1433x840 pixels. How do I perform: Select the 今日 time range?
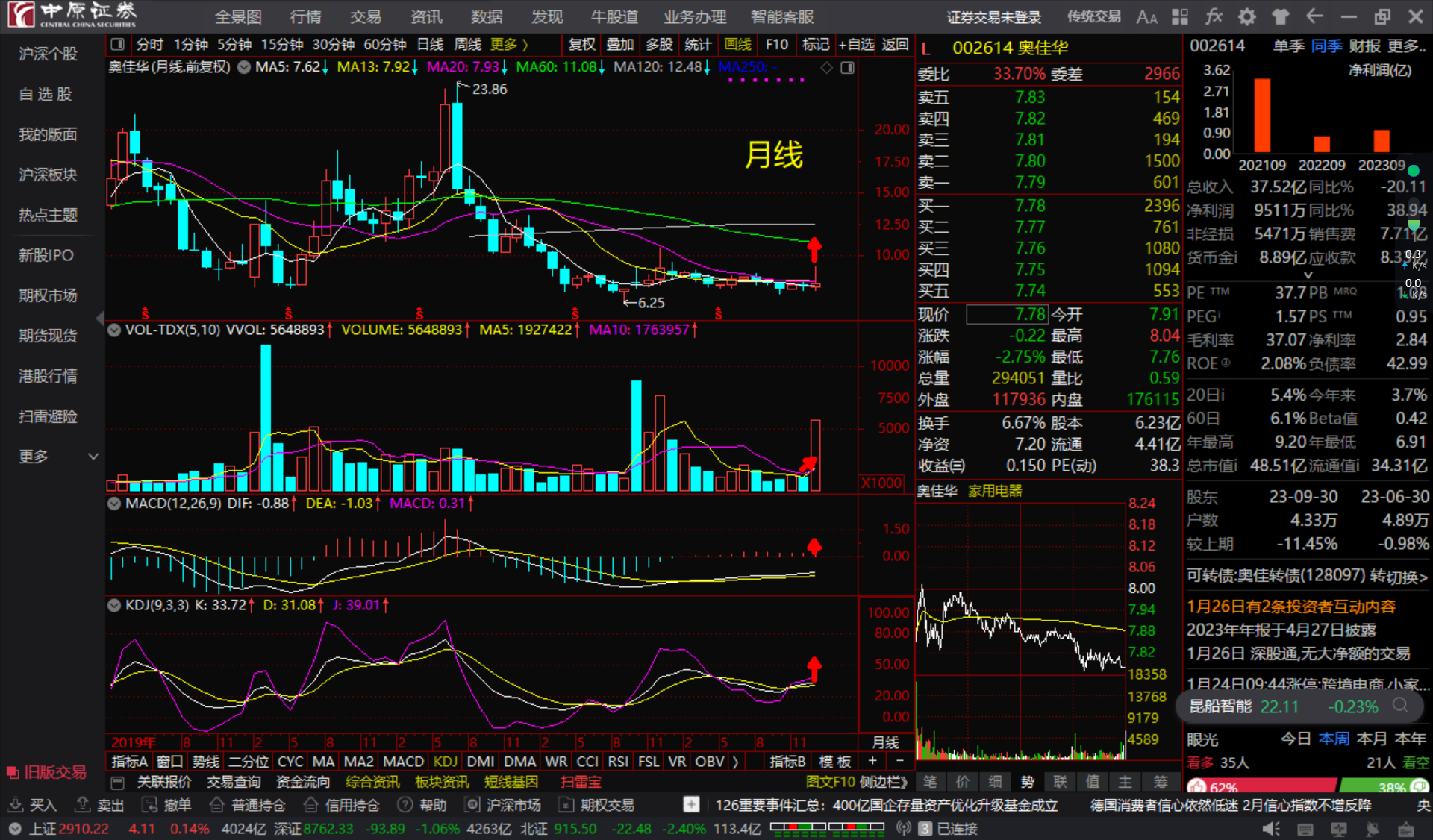coord(1296,739)
